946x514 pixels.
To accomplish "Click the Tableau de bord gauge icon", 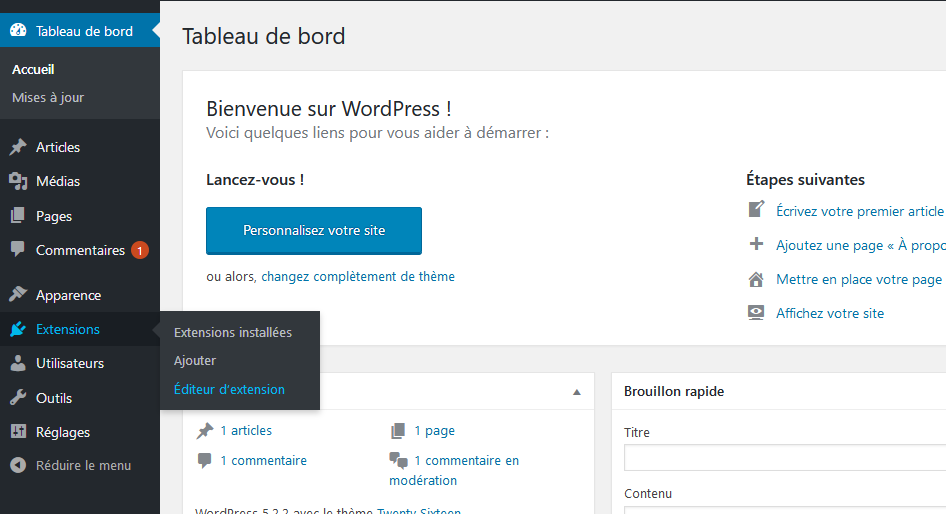I will coord(18,30).
